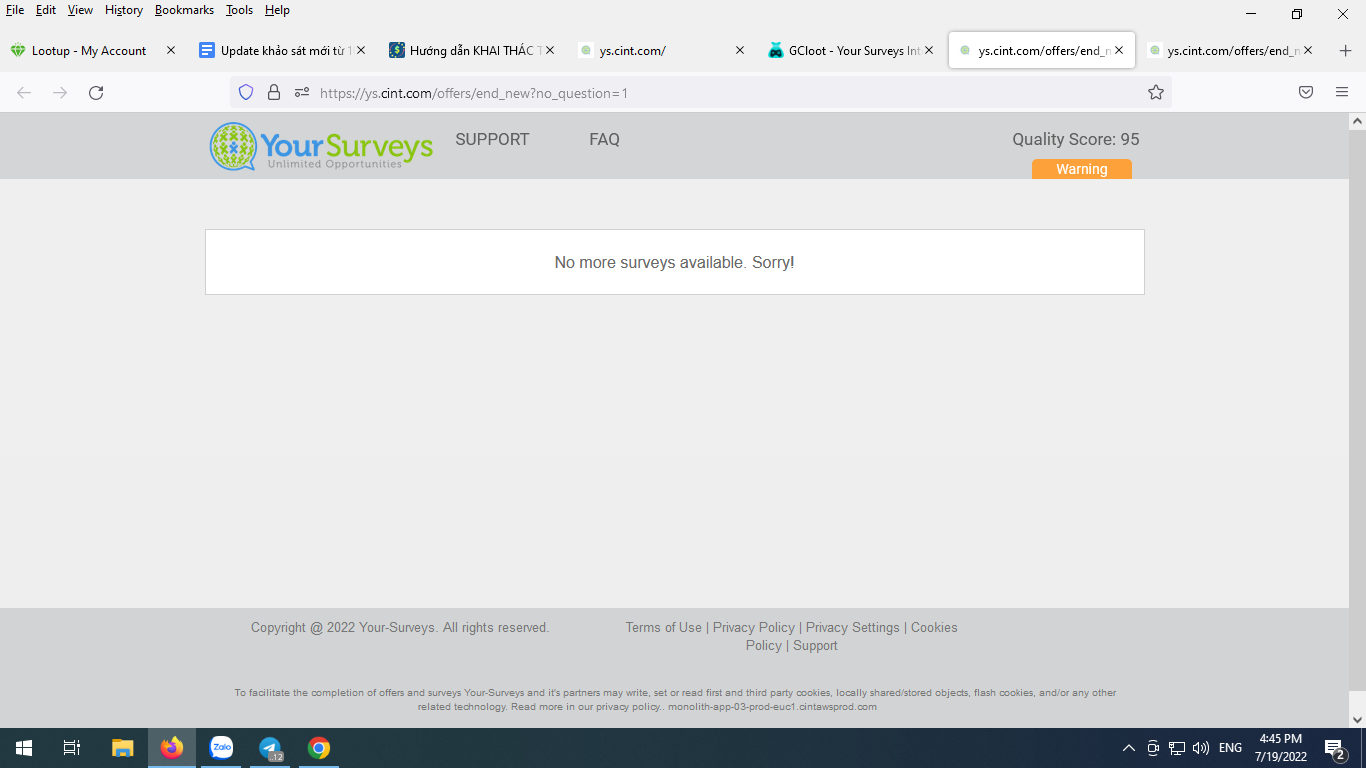Switch to the Lootup - My Account tab
Viewport: 1366px width, 768px height.
tap(92, 51)
